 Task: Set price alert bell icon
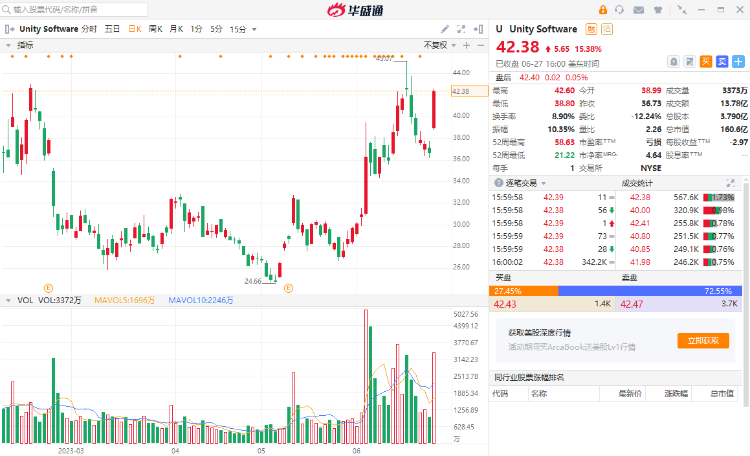tap(673, 62)
